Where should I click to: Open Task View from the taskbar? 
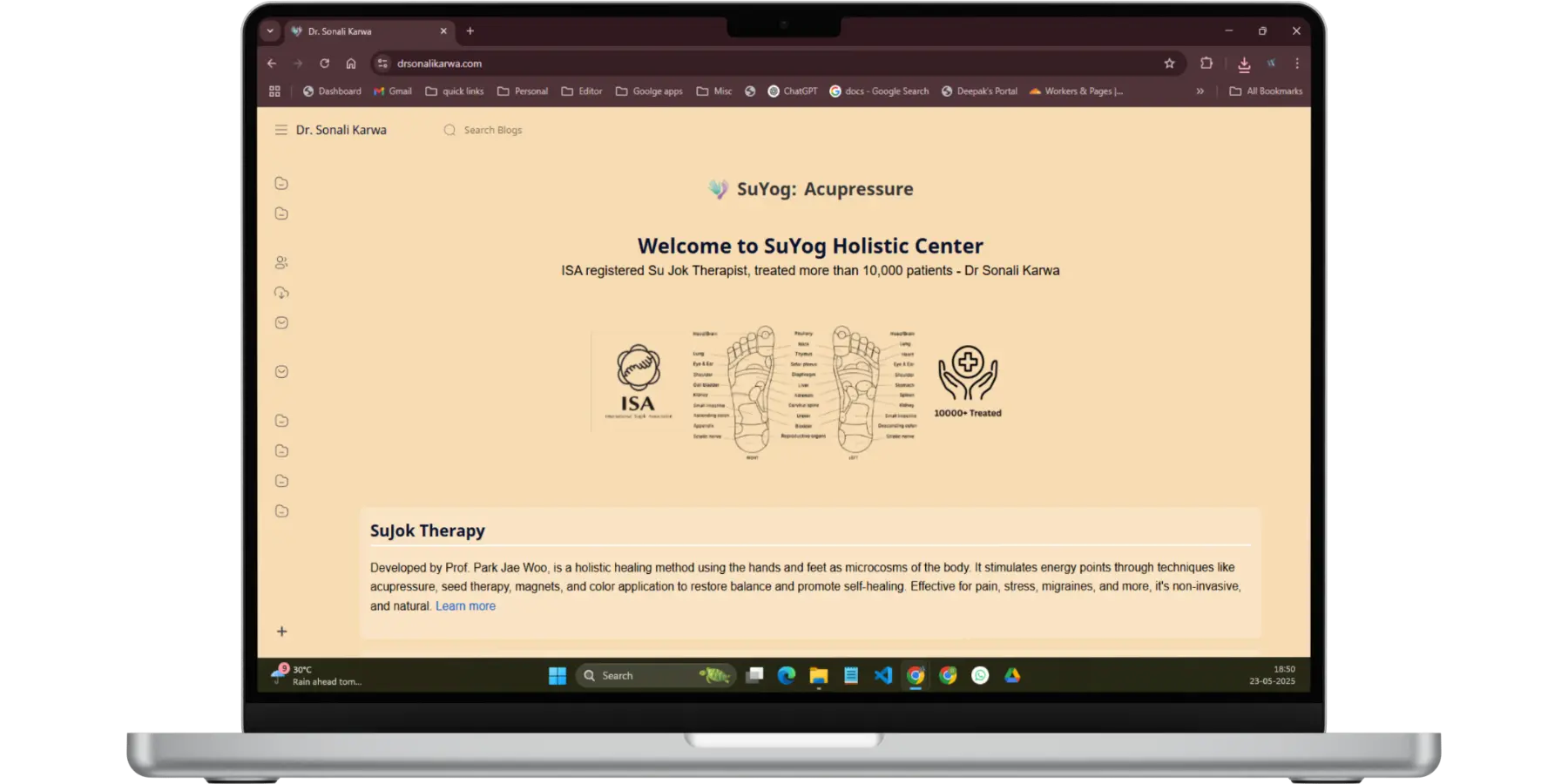tap(754, 676)
